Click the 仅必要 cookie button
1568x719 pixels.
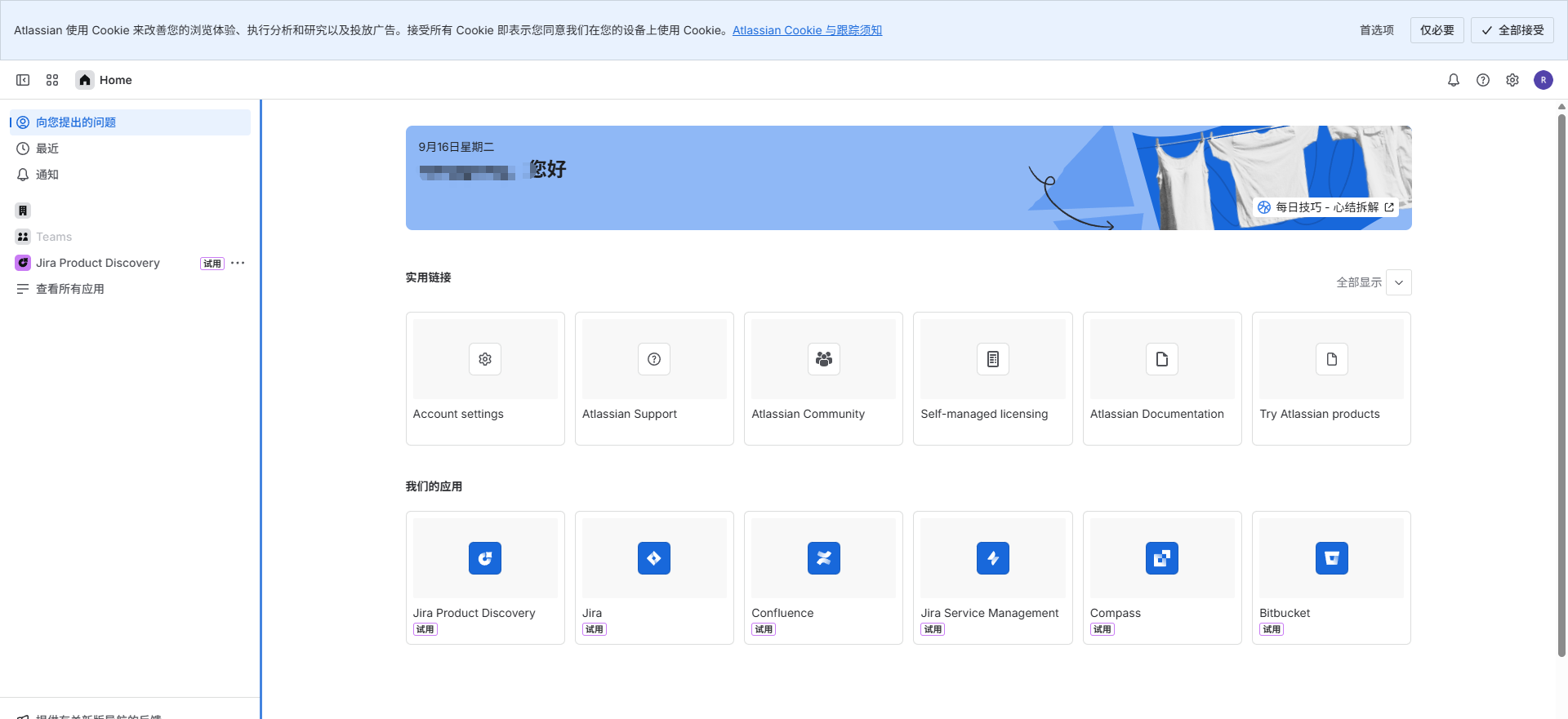click(1437, 30)
